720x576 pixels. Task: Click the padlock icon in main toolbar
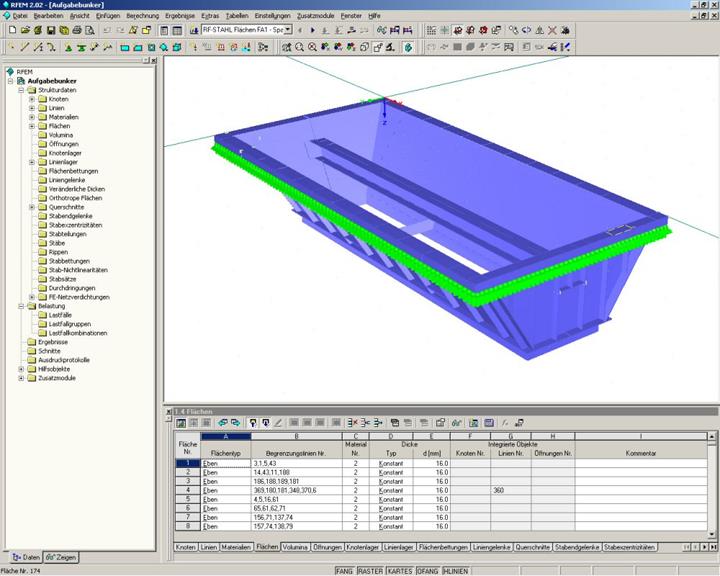click(x=146, y=30)
